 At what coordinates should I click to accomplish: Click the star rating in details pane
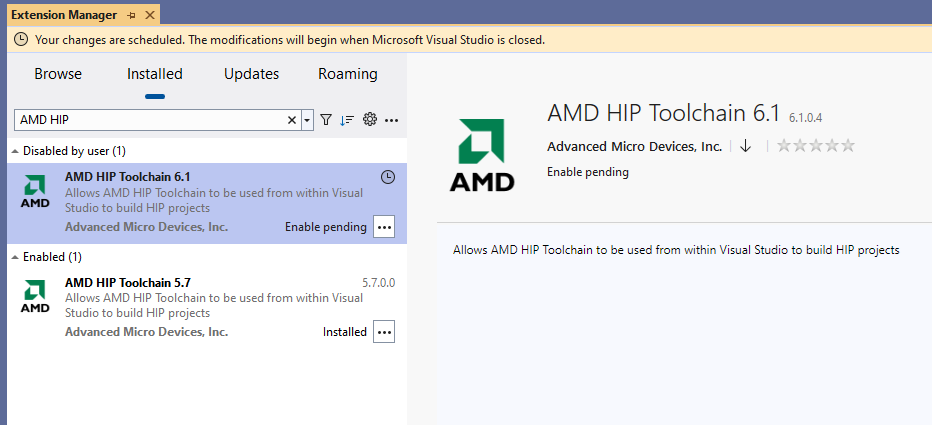(x=816, y=146)
